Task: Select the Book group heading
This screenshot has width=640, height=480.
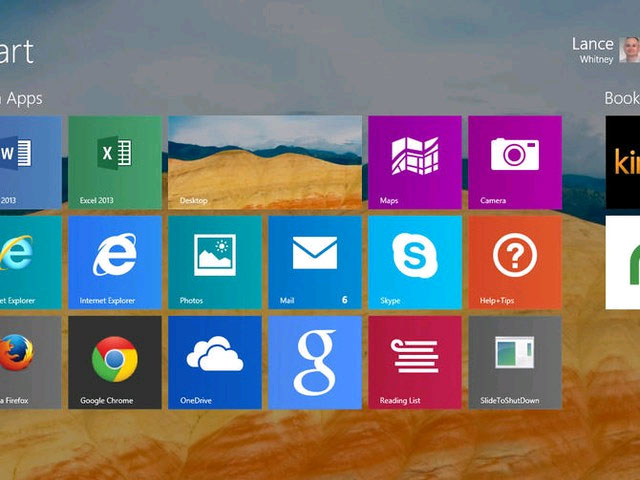Action: [x=622, y=98]
